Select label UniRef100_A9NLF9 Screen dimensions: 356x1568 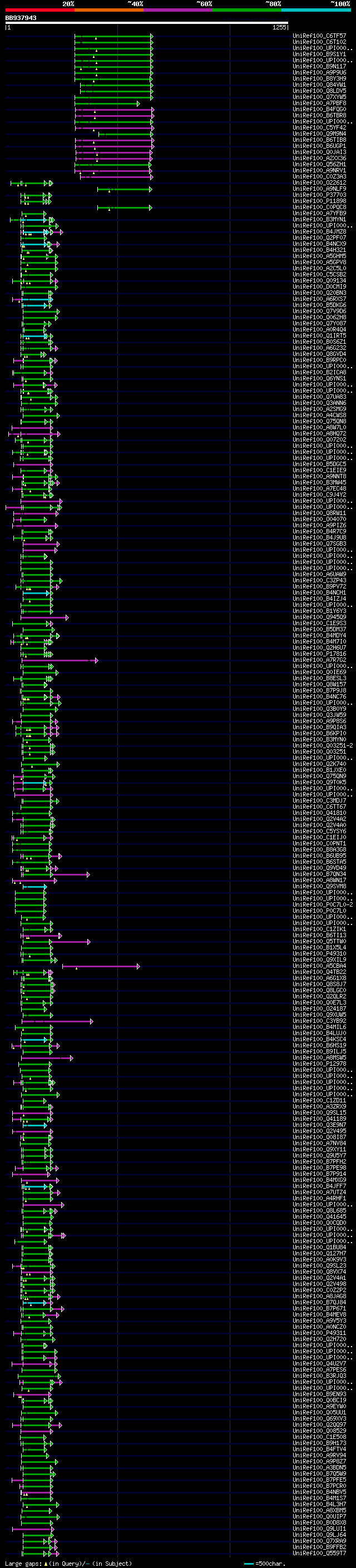(319, 189)
